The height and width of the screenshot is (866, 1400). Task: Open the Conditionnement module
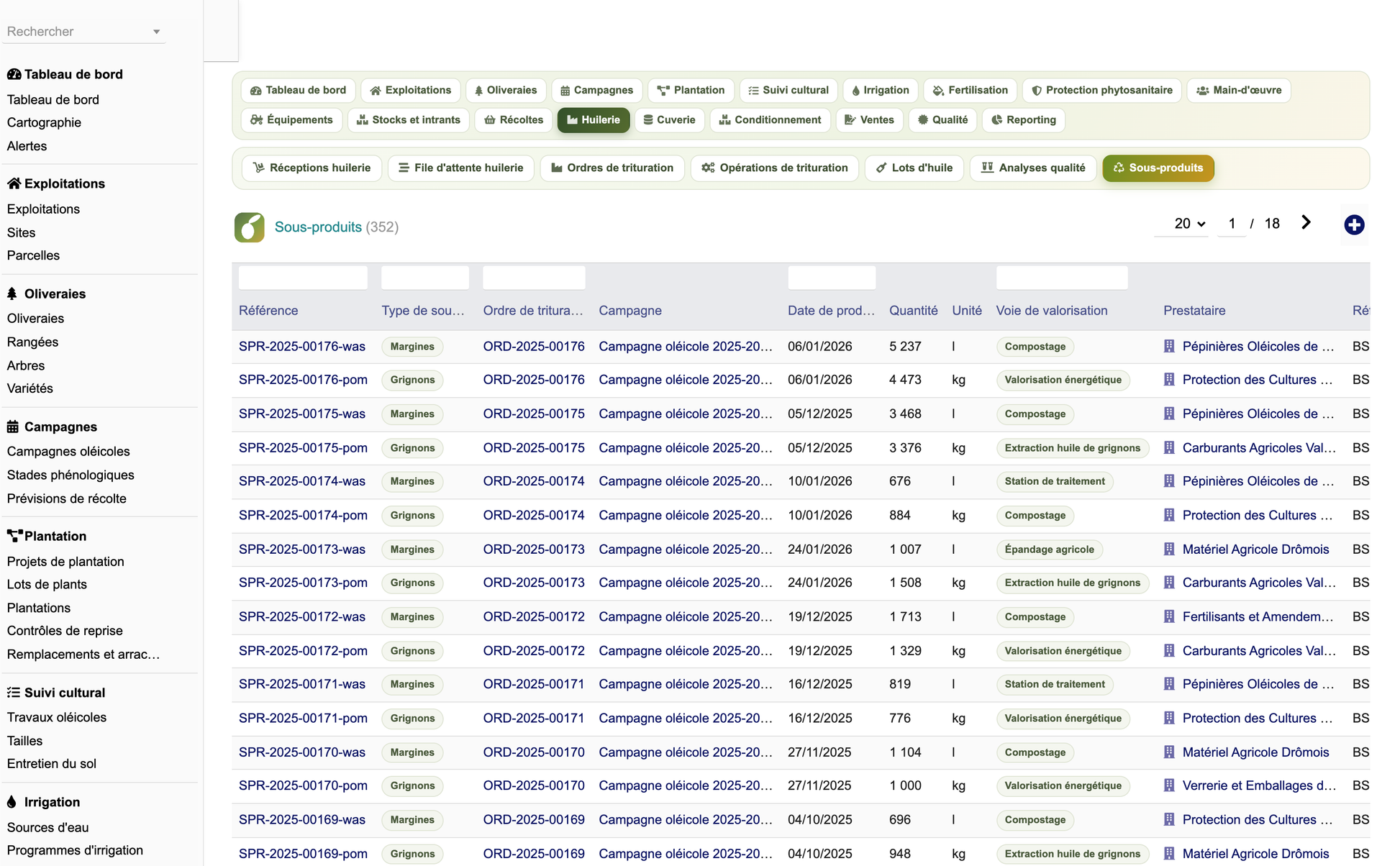click(x=770, y=119)
